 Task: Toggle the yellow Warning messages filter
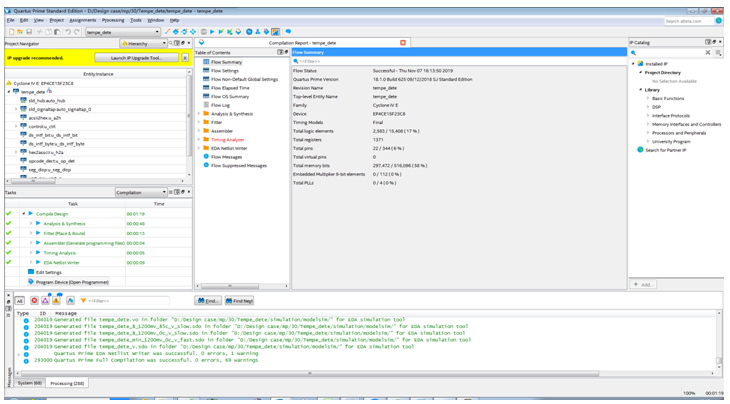(56, 301)
